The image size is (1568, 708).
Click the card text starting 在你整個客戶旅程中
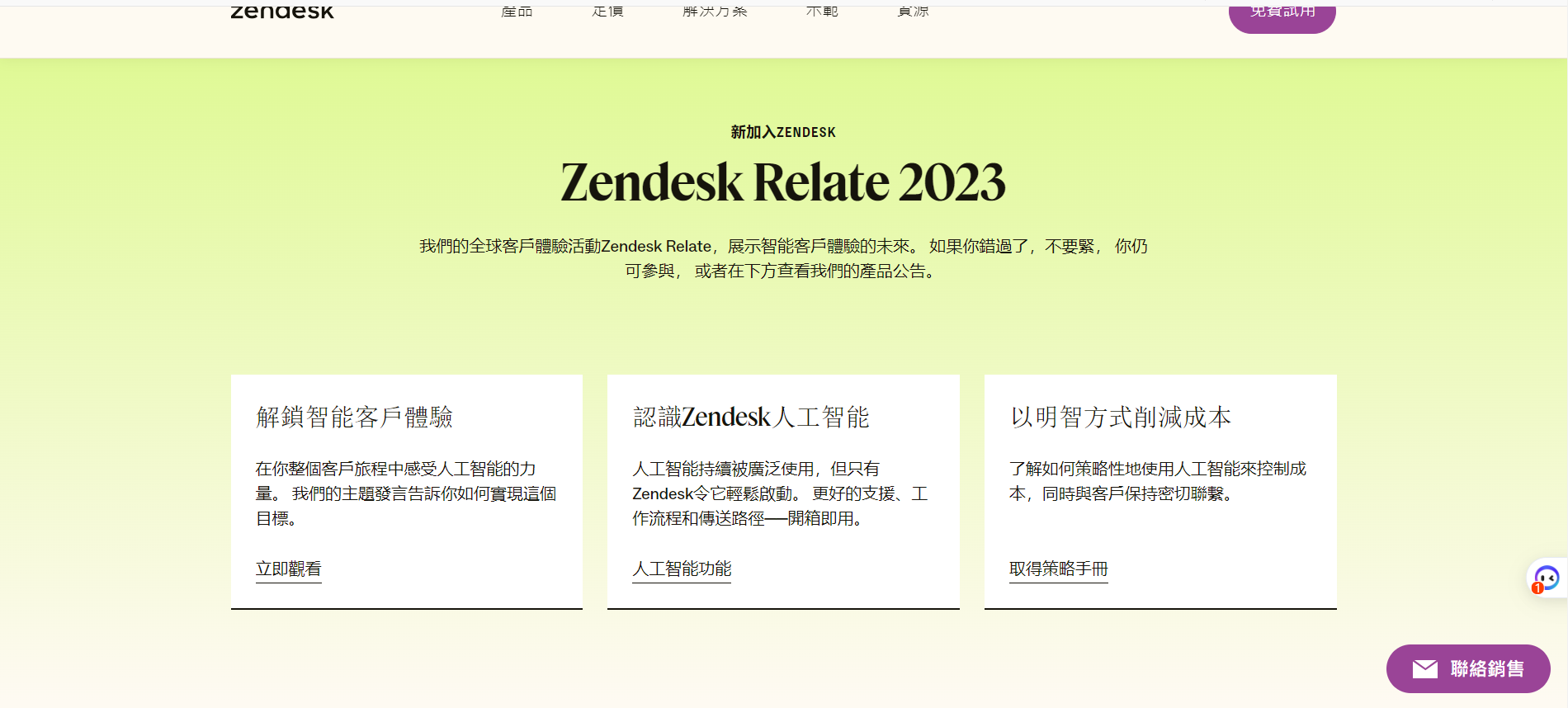406,493
